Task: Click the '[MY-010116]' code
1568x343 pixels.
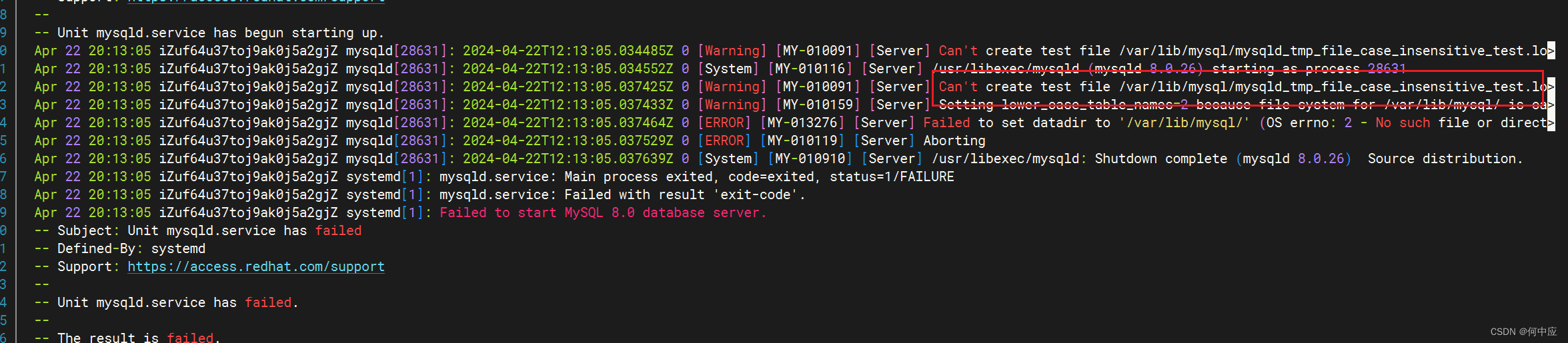Action: 810,69
